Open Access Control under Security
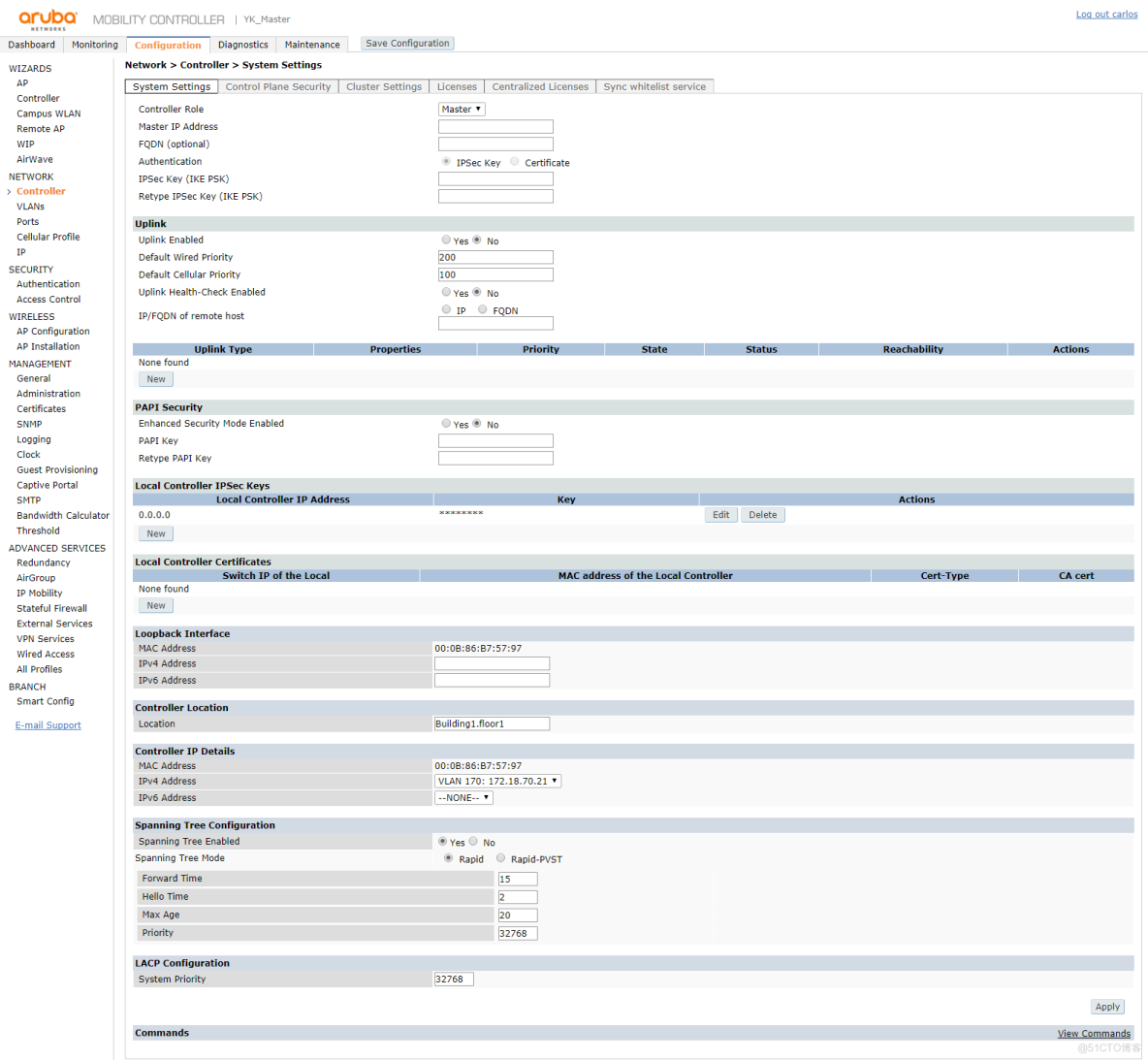 (x=49, y=300)
